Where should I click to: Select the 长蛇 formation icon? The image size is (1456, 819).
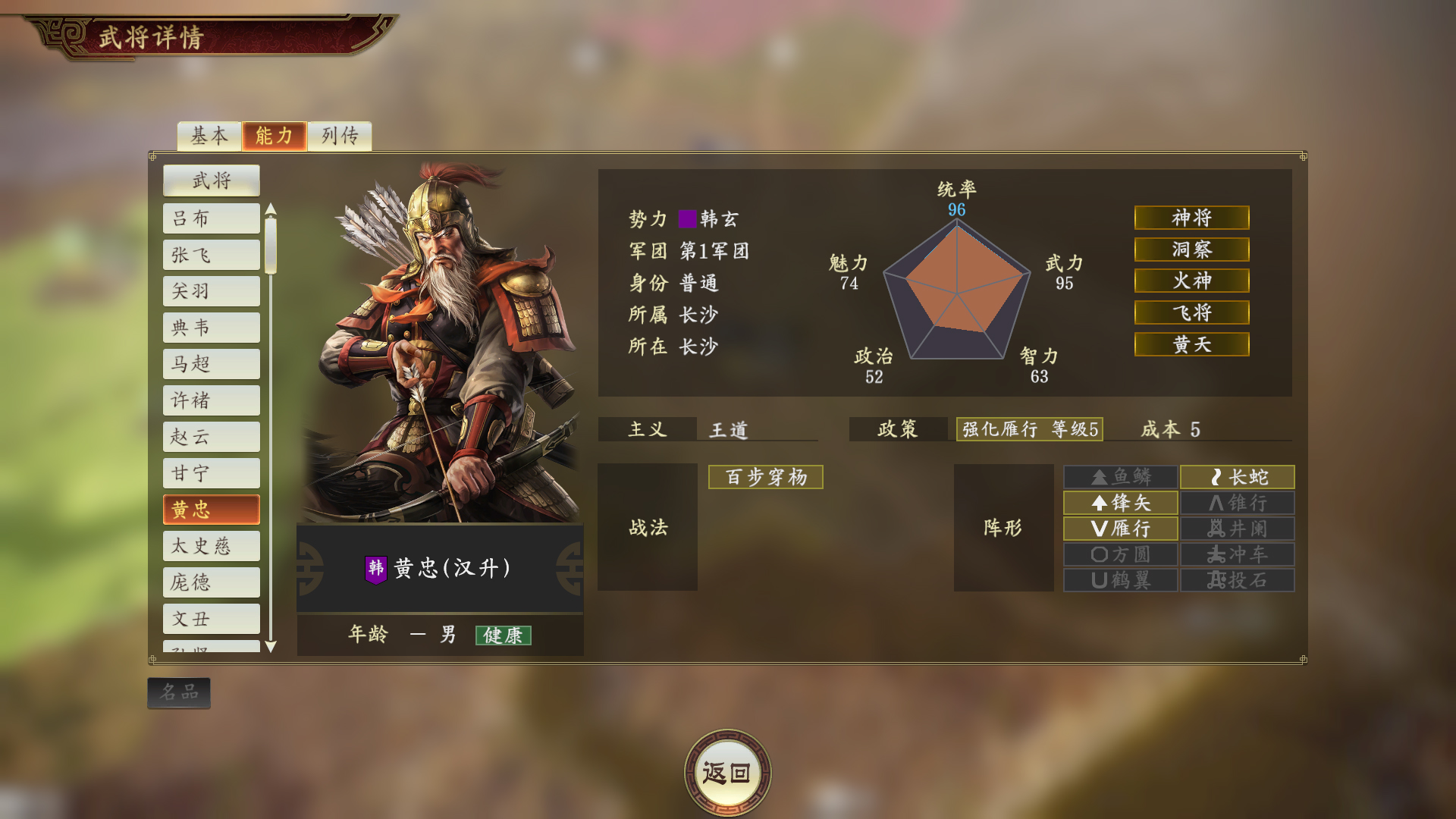(1237, 477)
